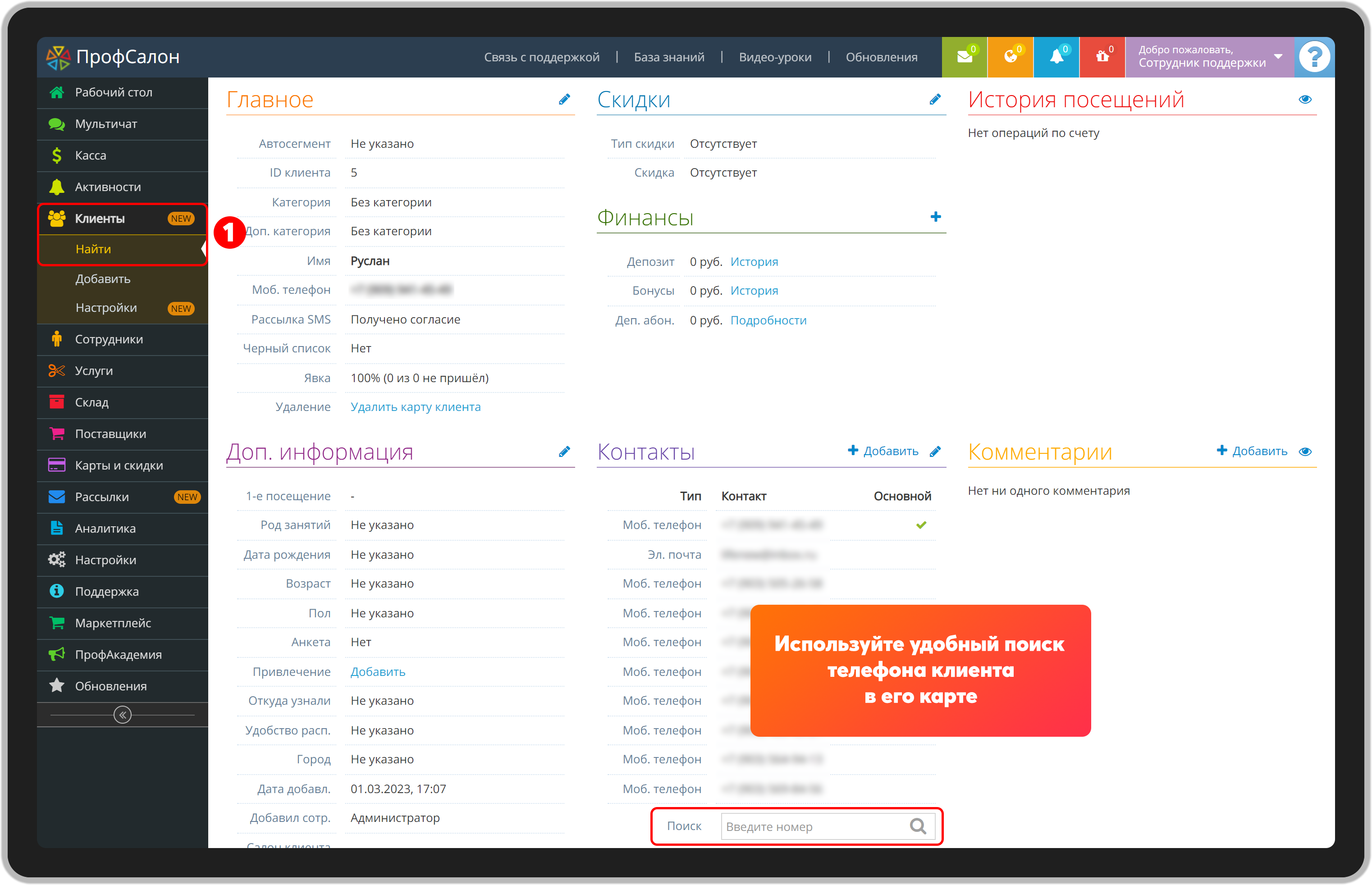Click the Маркетплейс cart icon
The image size is (1372, 885).
click(56, 623)
